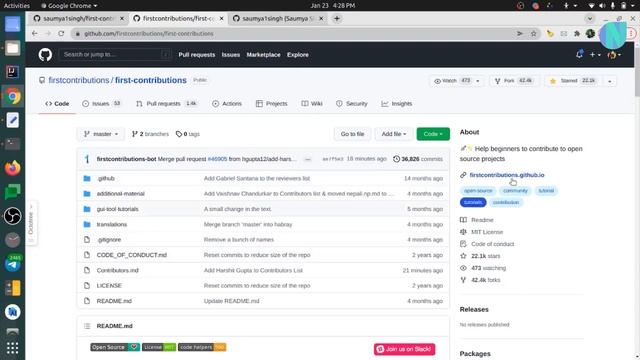Open the translations folder

click(112, 224)
